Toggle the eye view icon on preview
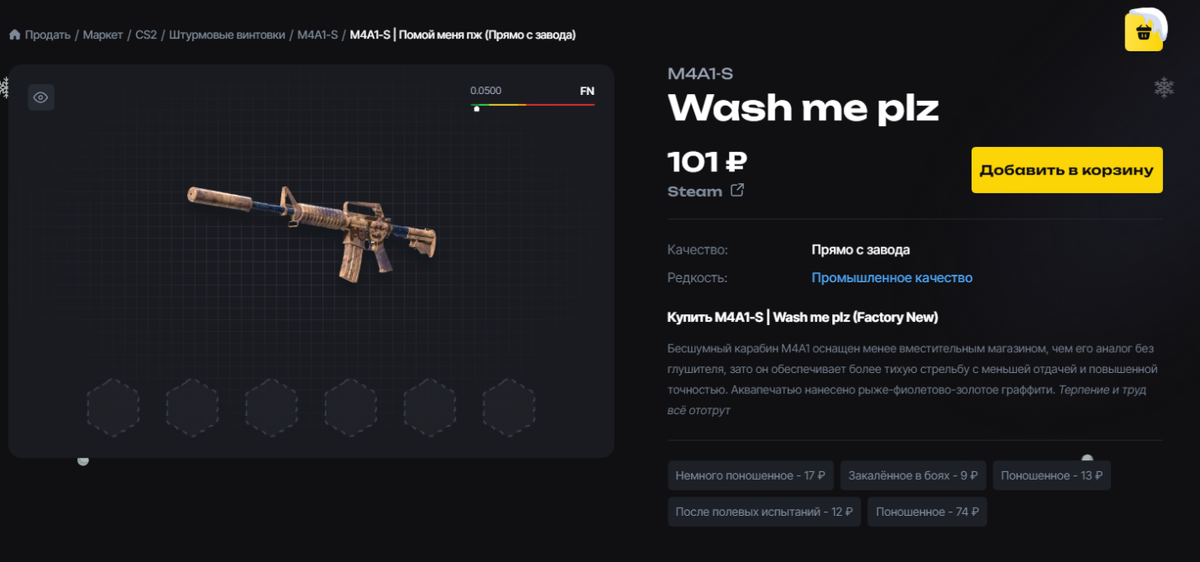This screenshot has height=562, width=1200. (41, 97)
